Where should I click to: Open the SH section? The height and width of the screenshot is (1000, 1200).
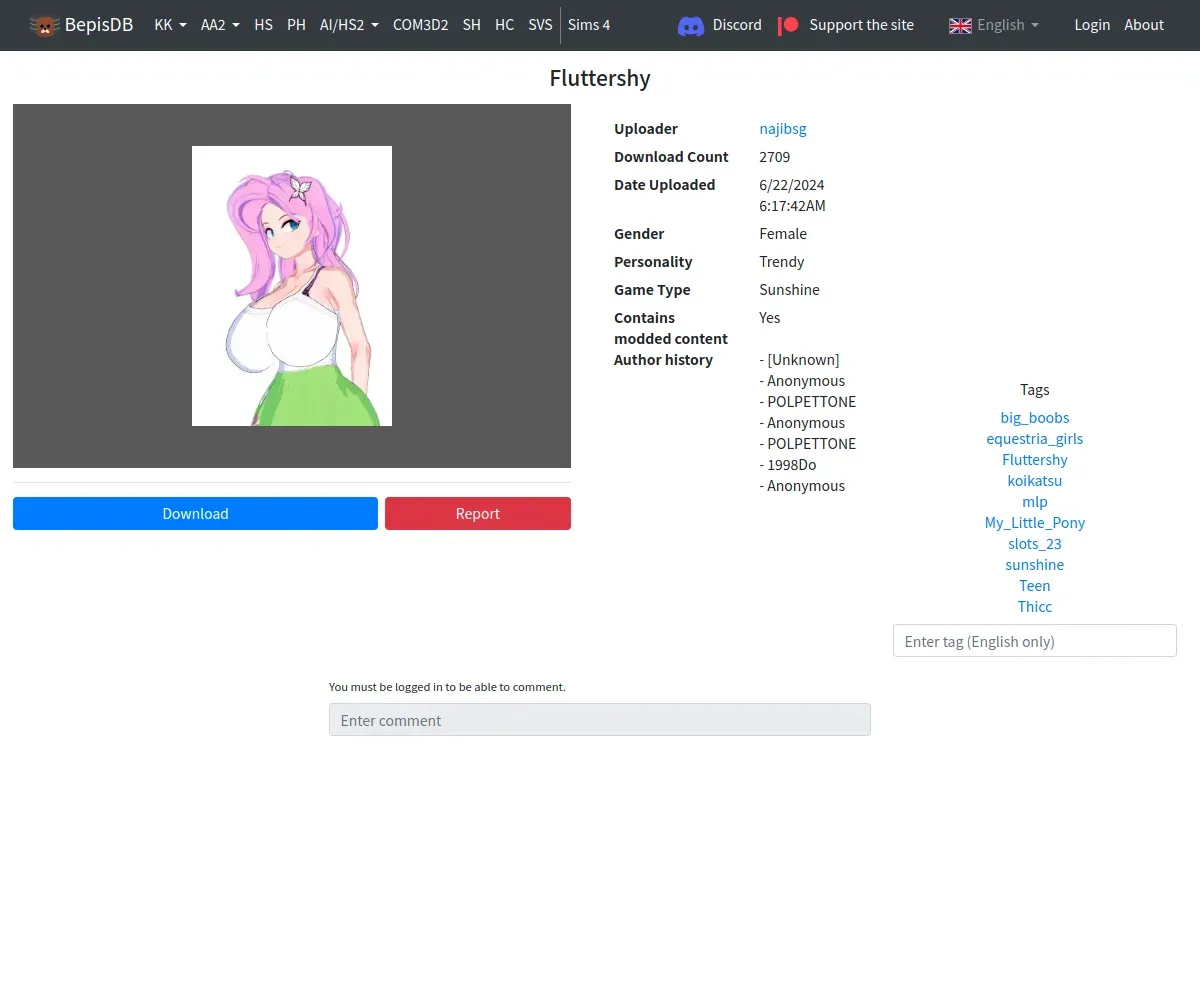click(471, 25)
